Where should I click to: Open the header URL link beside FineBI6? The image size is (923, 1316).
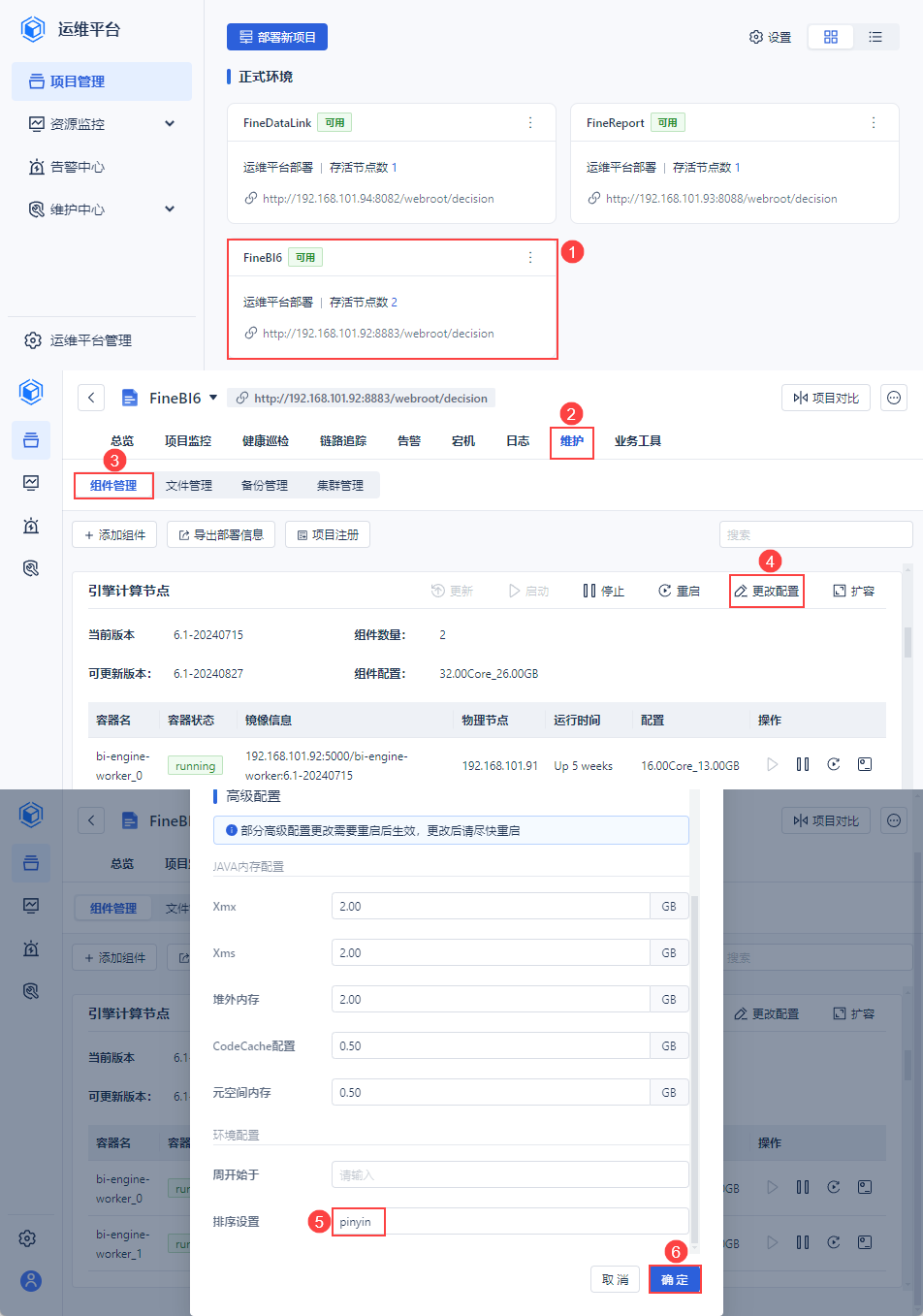(362, 398)
